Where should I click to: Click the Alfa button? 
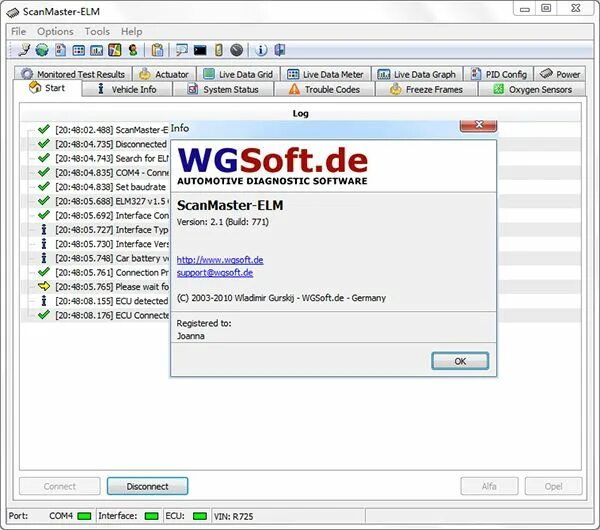tap(489, 486)
